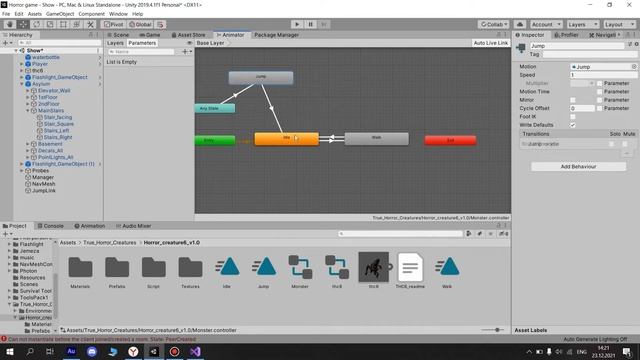Image resolution: width=640 pixels, height=360 pixels.
Task: Switch to the Console tab
Action: tap(51, 226)
